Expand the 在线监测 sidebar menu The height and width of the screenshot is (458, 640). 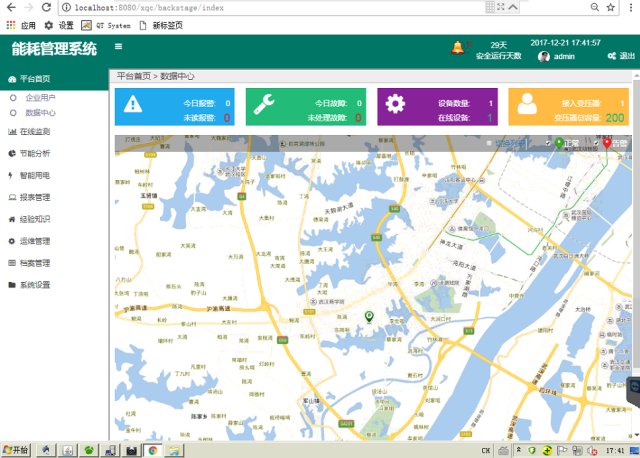point(35,131)
